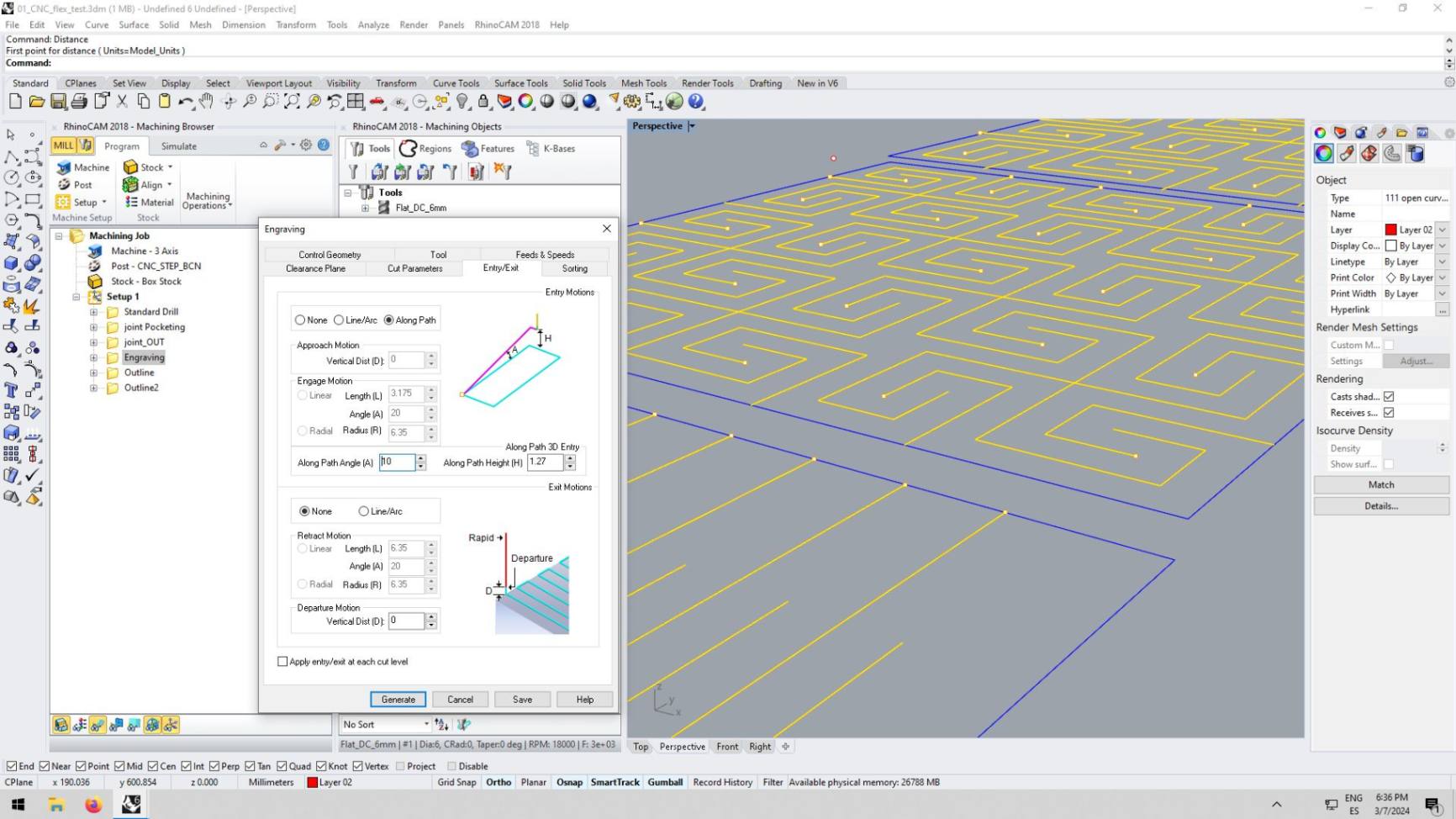Click the Cut scissors icon
This screenshot has height=819, width=1456.
pyautogui.click(x=122, y=102)
